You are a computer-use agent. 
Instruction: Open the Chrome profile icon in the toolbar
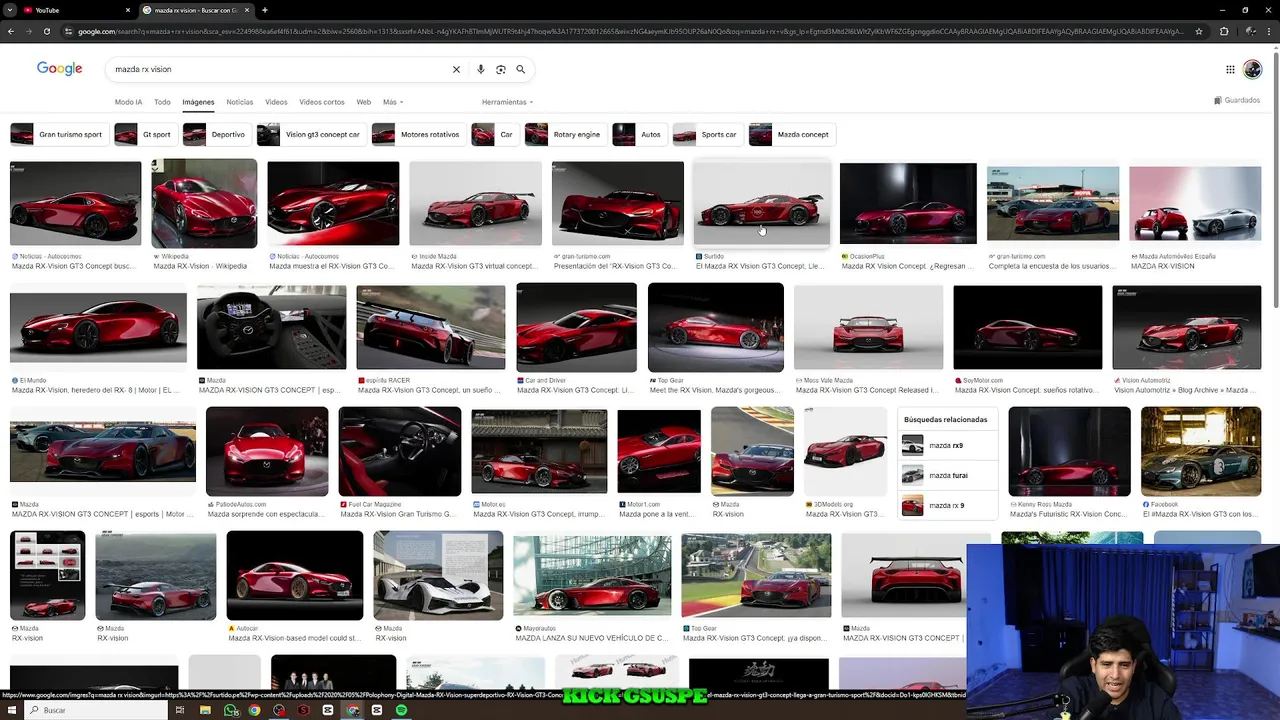pos(1249,31)
